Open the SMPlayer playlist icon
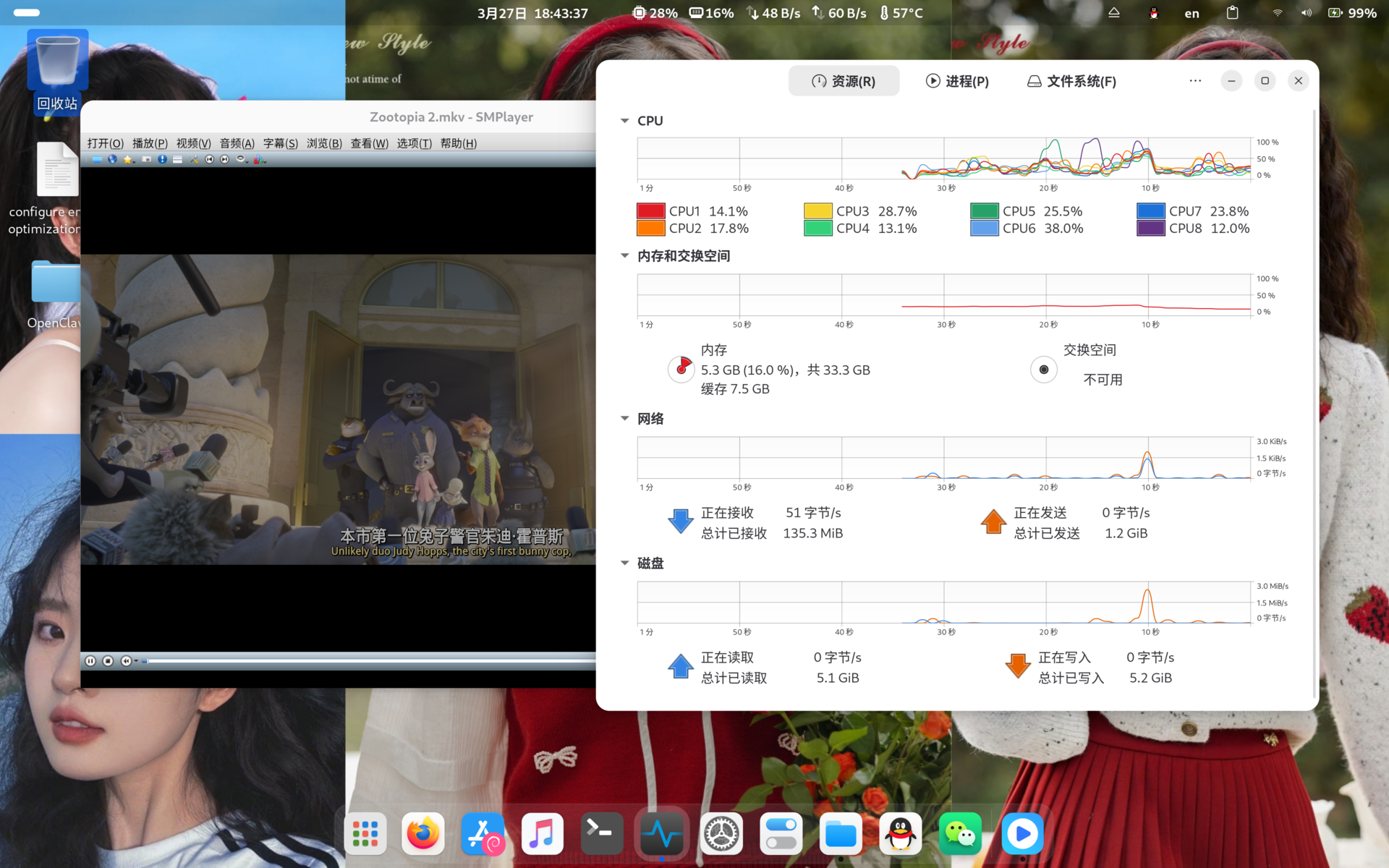The width and height of the screenshot is (1389, 868). (177, 159)
